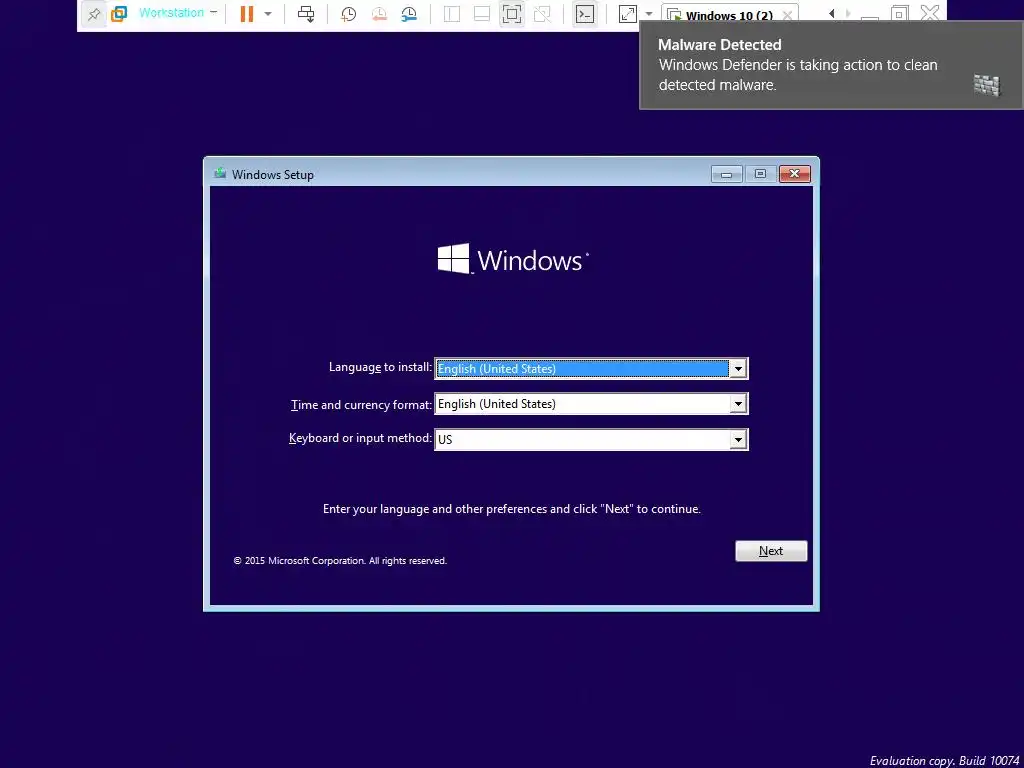Open the Workstation menu

tap(178, 12)
